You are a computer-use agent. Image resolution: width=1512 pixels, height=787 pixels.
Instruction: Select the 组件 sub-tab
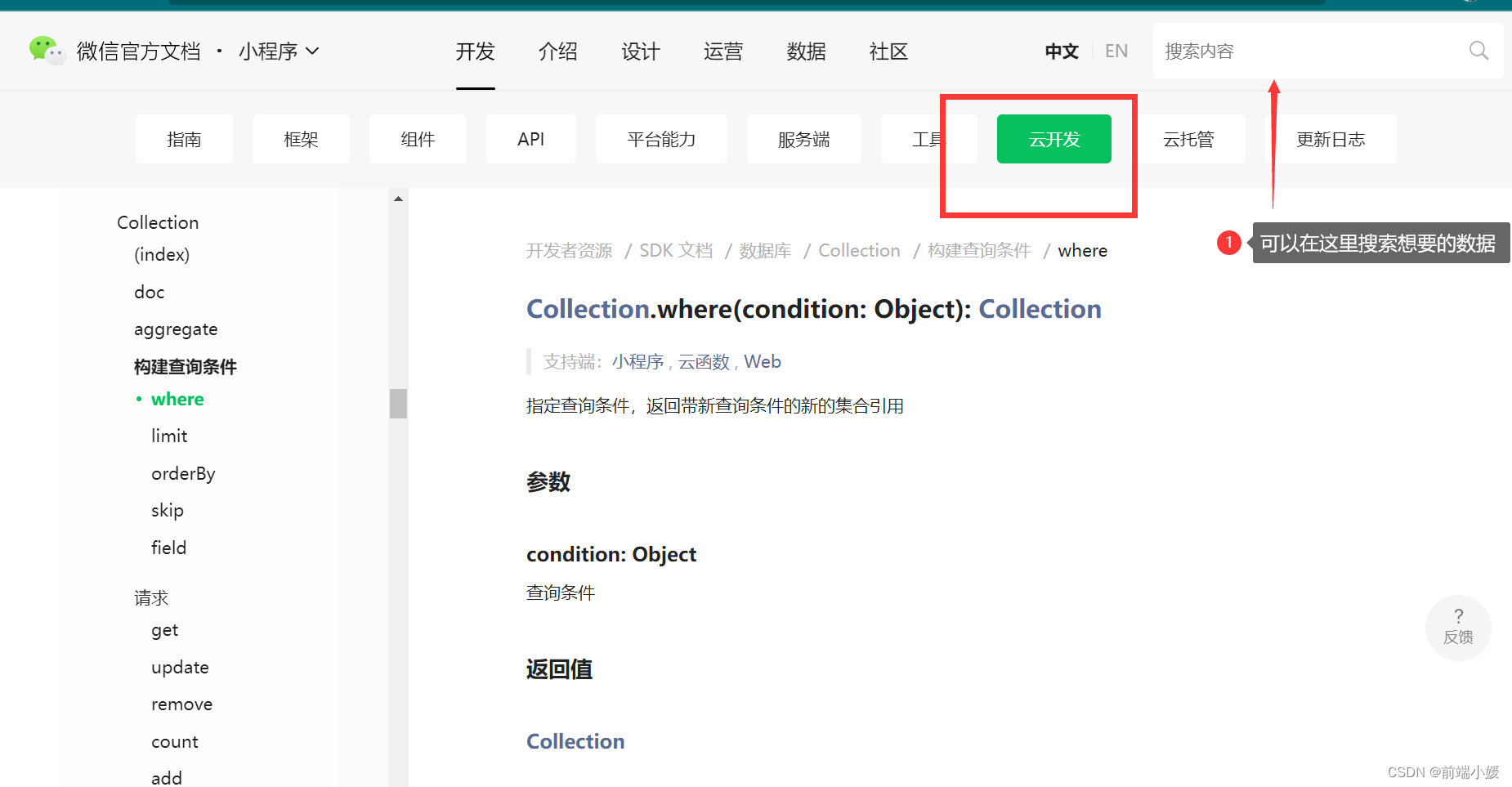point(418,139)
